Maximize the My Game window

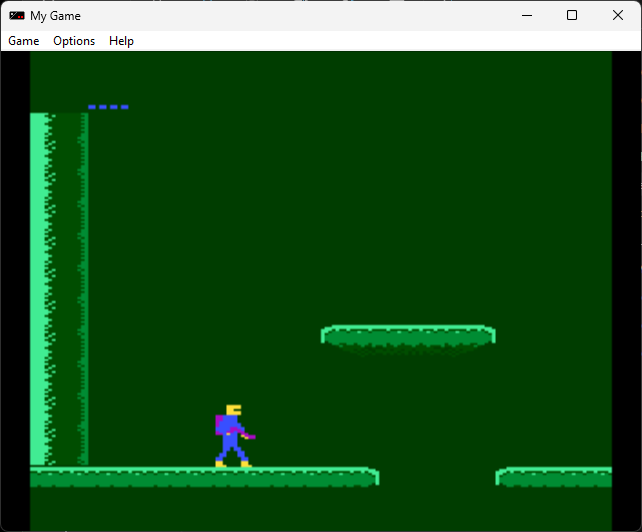click(572, 15)
